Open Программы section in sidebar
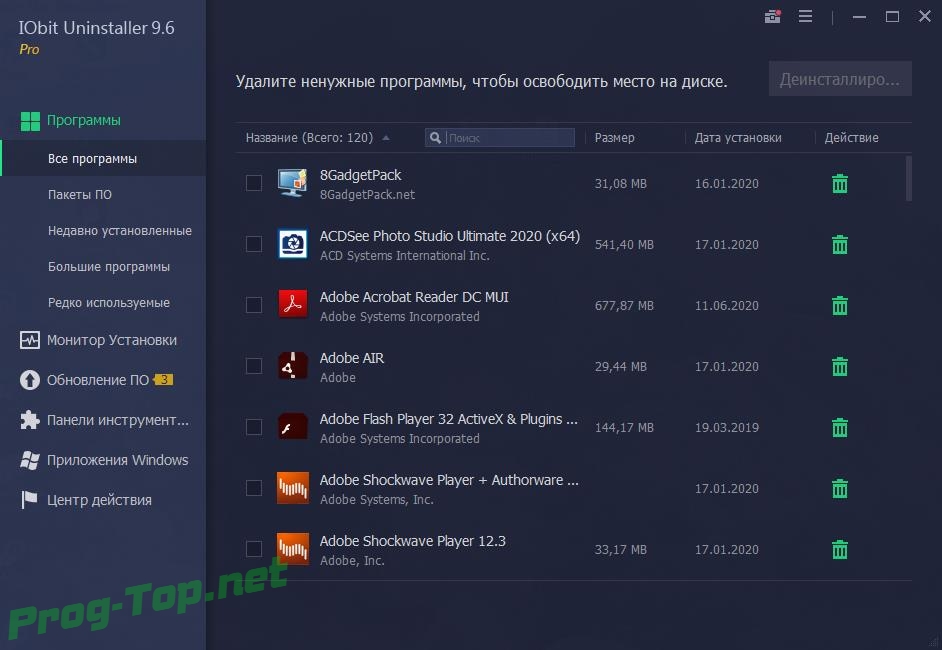942x650 pixels. pyautogui.click(x=84, y=120)
